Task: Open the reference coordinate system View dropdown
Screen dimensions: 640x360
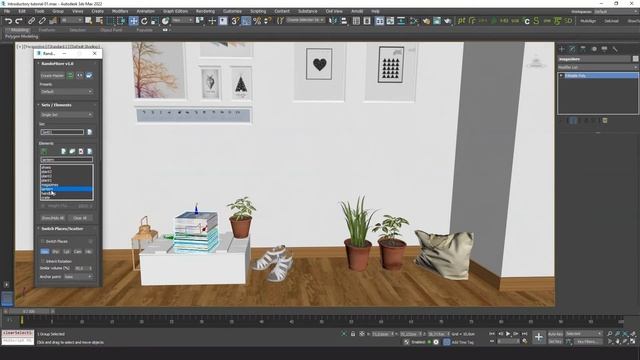Action: 182,20
